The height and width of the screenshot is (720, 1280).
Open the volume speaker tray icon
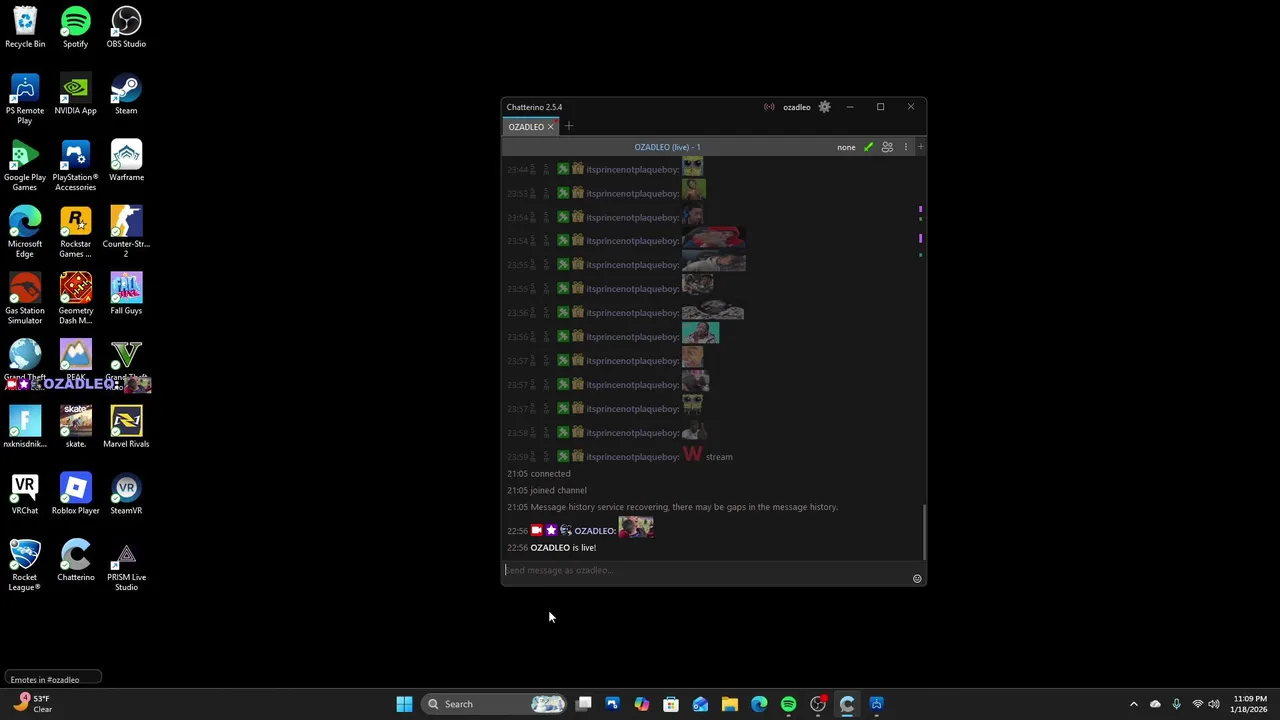tap(1215, 704)
